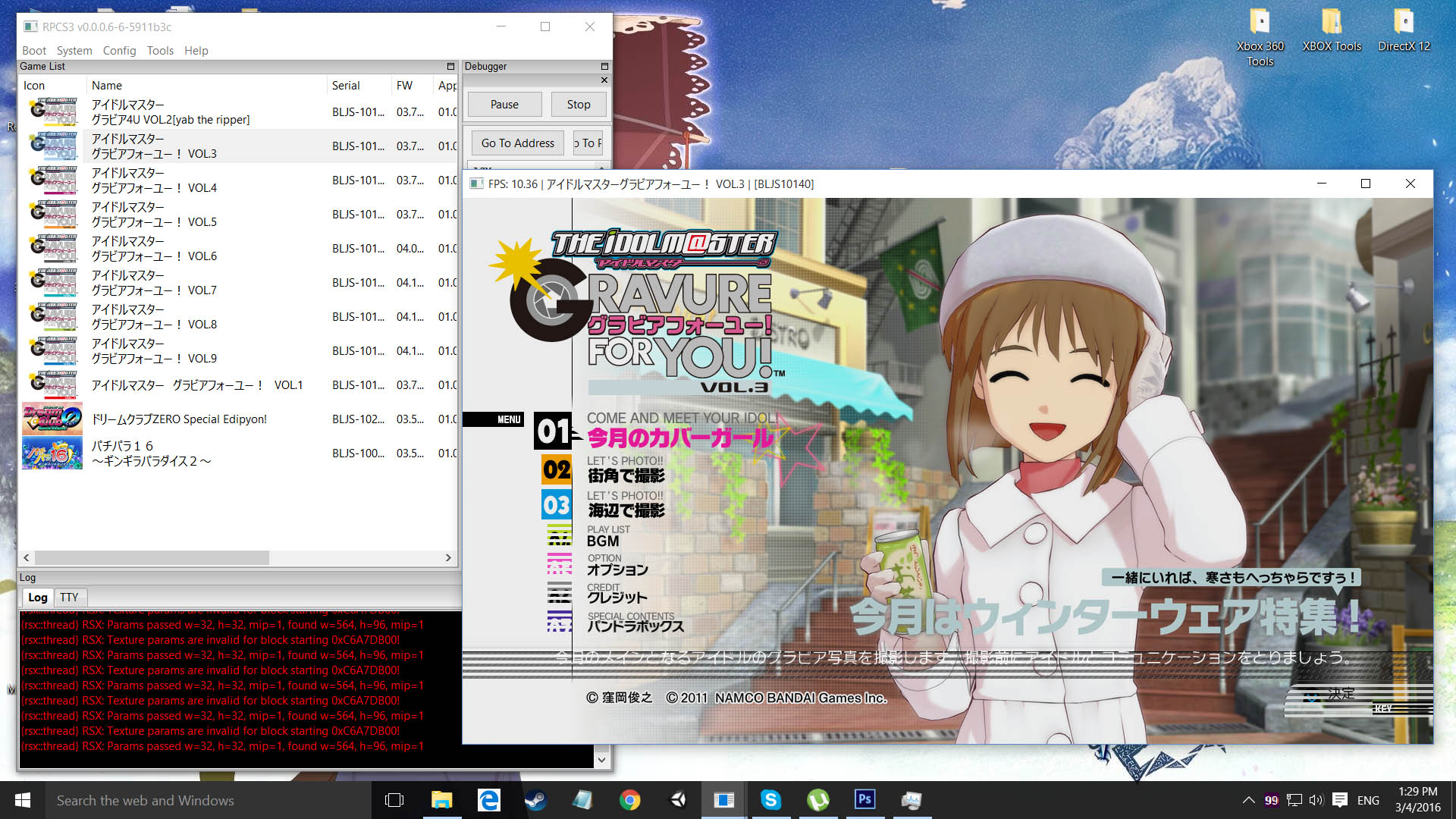The height and width of the screenshot is (819, 1456).
Task: Select the グラビアフォーユー VOL.9 game icon
Action: tap(52, 350)
